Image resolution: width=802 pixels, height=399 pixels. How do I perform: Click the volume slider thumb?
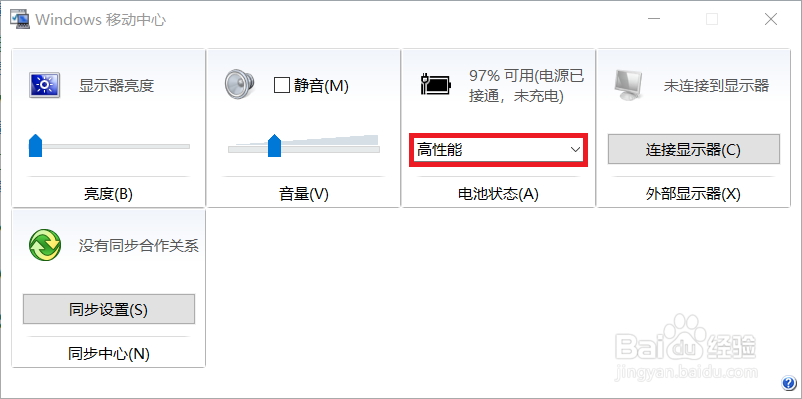pos(275,145)
